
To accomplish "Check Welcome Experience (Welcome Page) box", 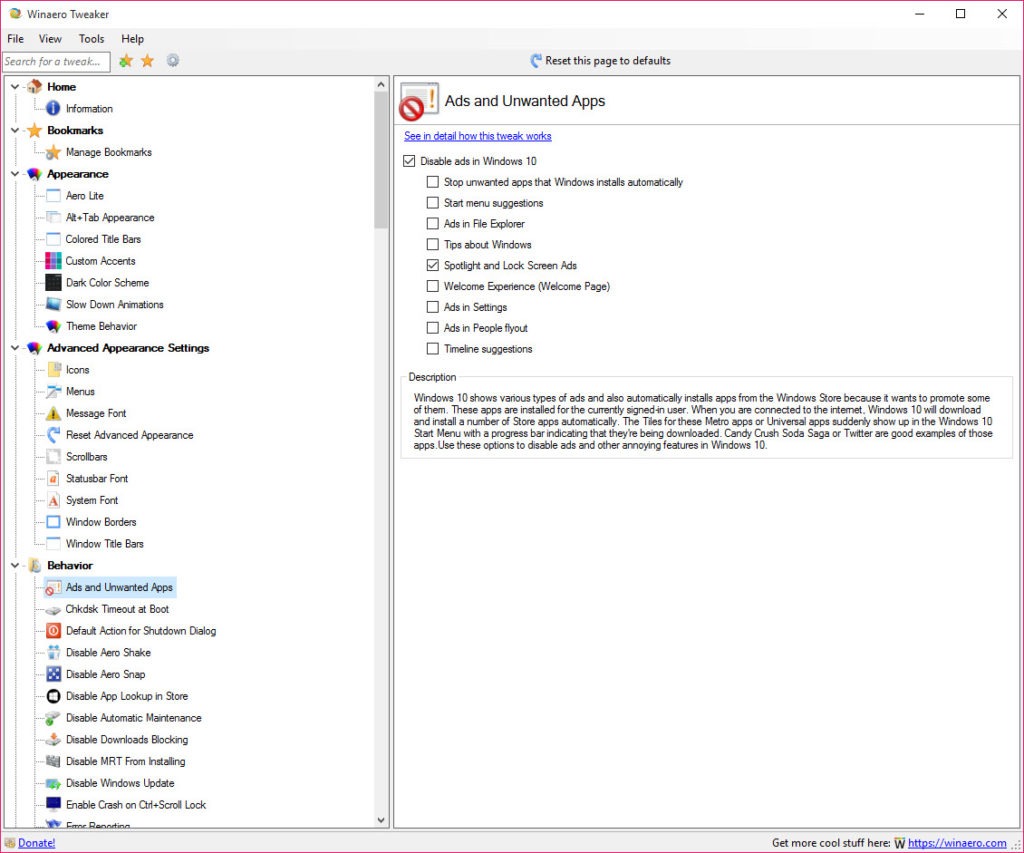I will [x=432, y=286].
